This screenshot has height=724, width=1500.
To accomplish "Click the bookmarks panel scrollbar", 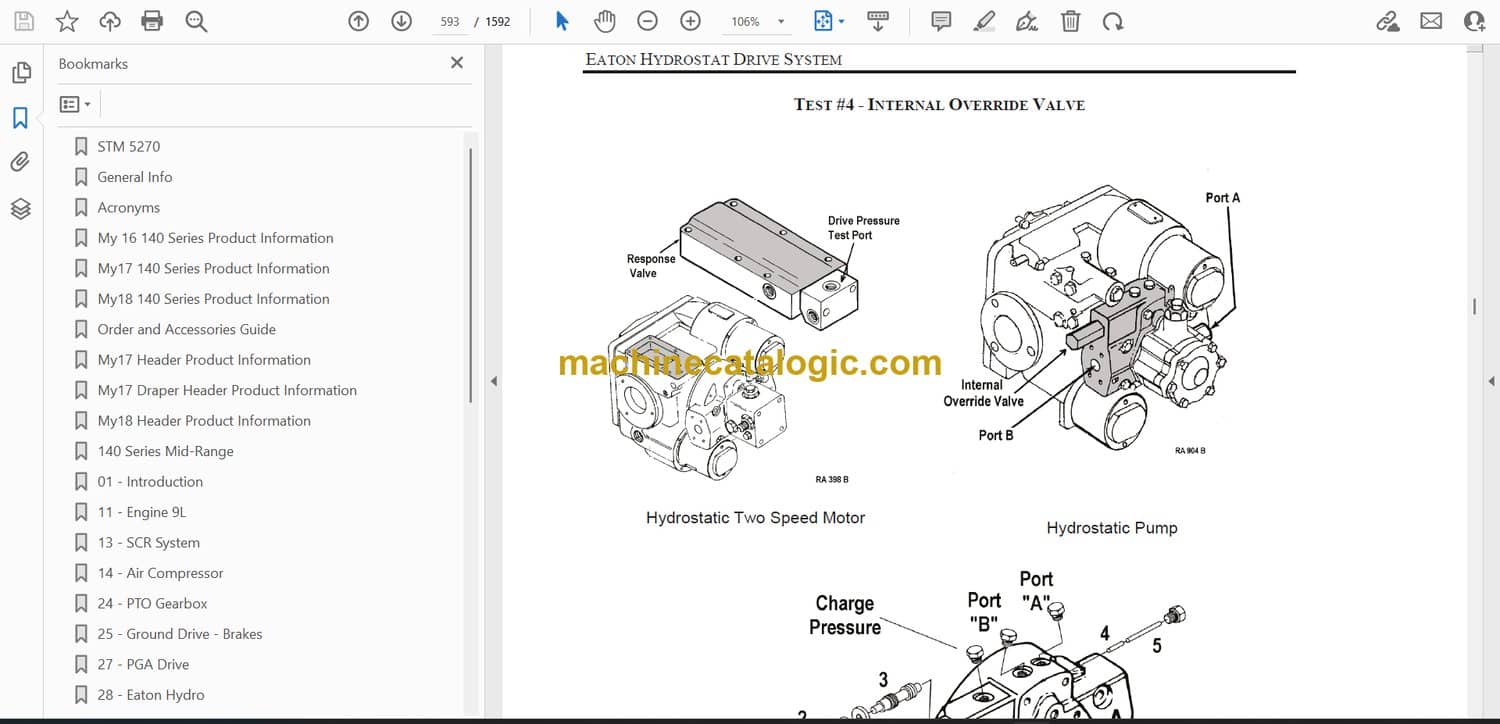I will coord(471,274).
